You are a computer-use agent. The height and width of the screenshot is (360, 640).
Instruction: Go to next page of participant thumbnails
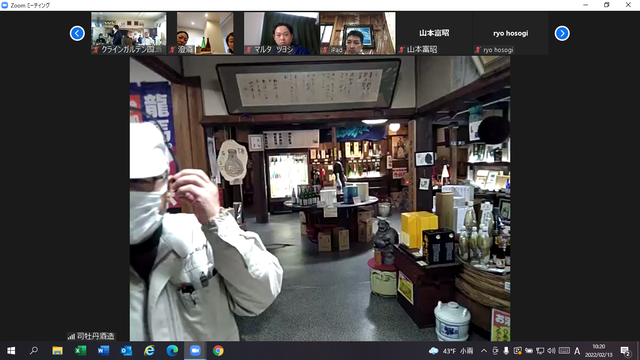(562, 33)
